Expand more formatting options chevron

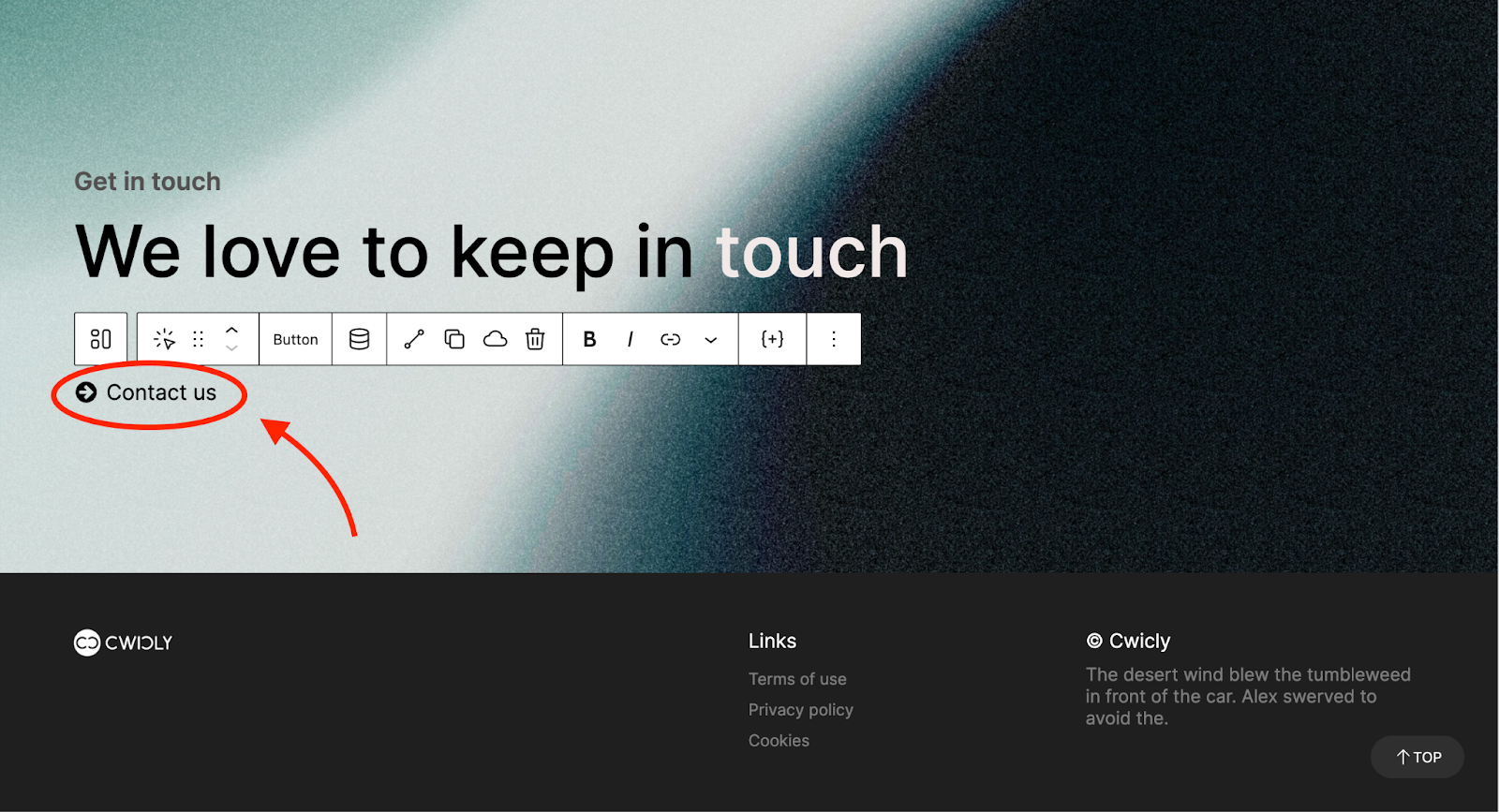711,340
